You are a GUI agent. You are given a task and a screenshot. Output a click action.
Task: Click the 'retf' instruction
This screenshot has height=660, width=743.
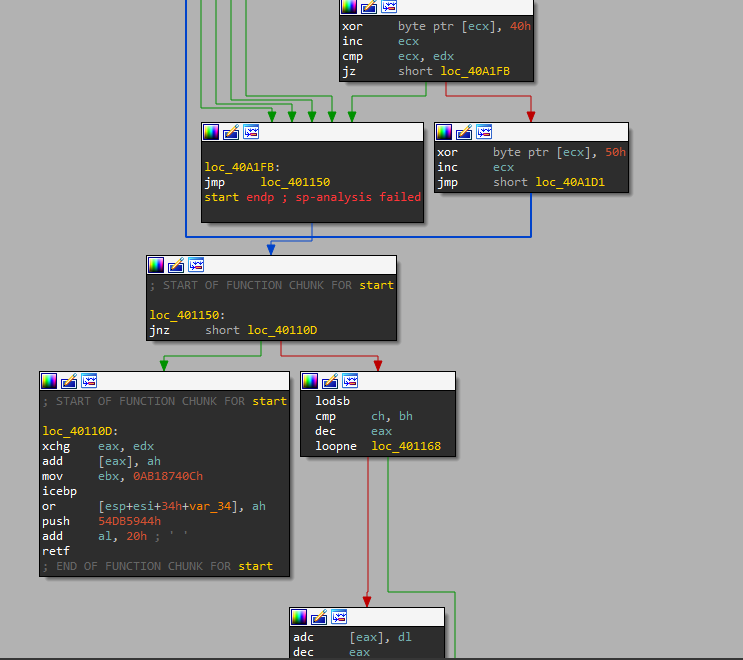56,552
